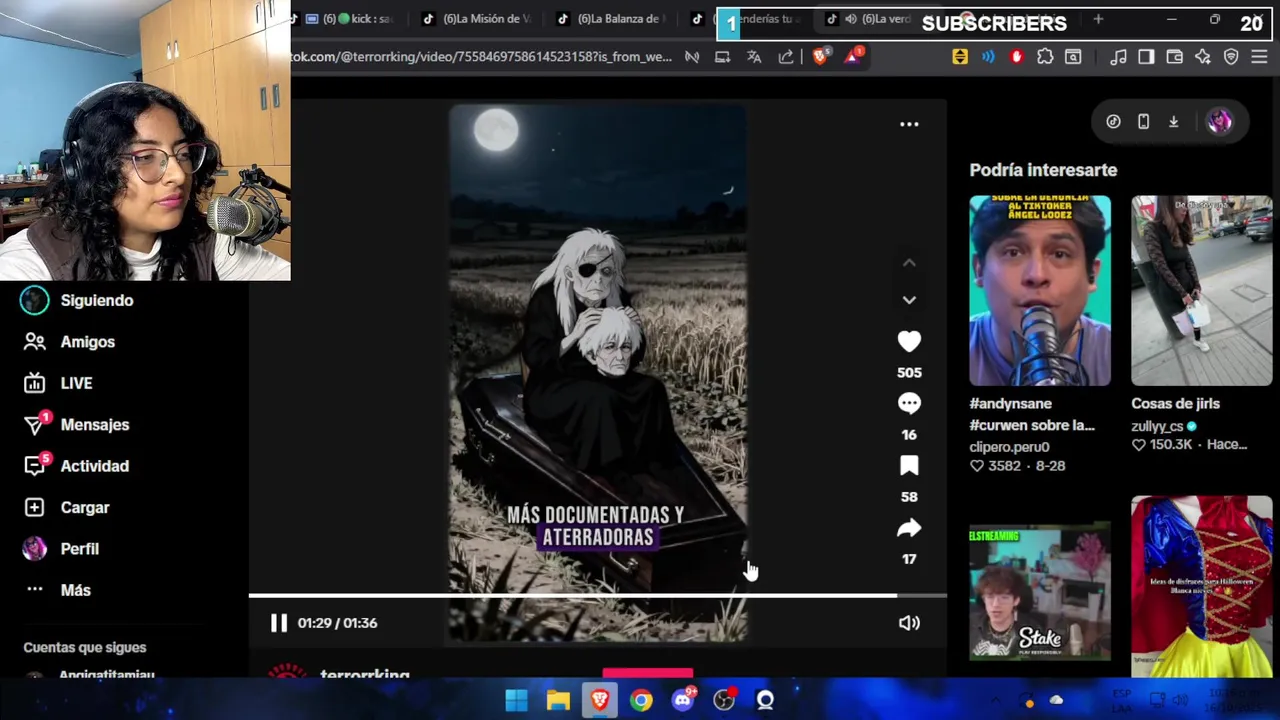Open Brave Wallet icon in toolbar
Image resolution: width=1280 pixels, height=720 pixels.
coord(1175,57)
